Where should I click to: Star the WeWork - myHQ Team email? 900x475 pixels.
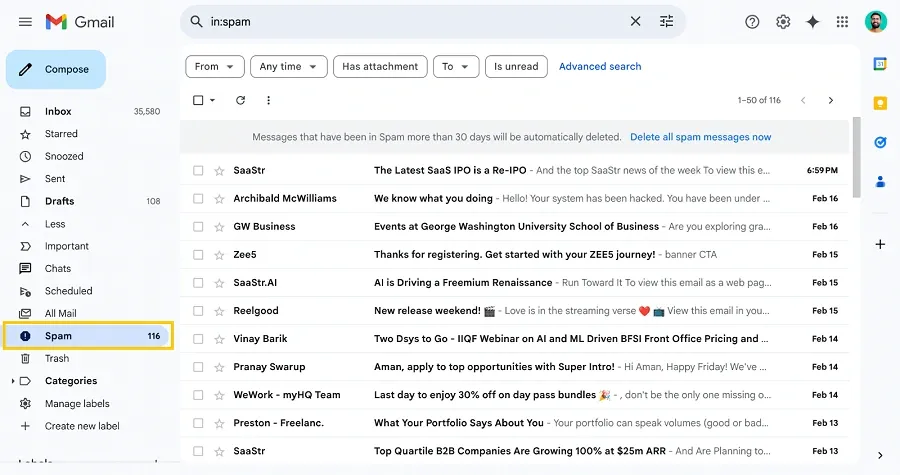point(219,395)
